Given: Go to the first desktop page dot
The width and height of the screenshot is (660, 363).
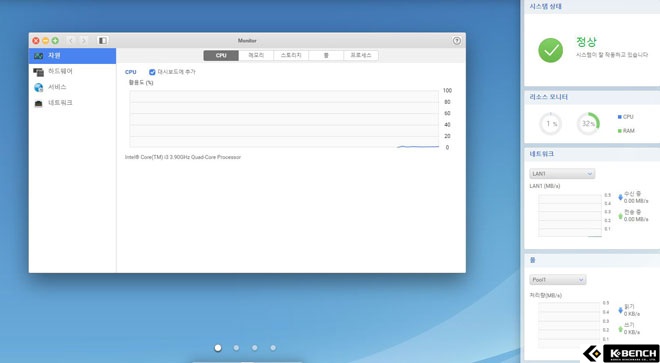Looking at the screenshot, I should coord(218,348).
